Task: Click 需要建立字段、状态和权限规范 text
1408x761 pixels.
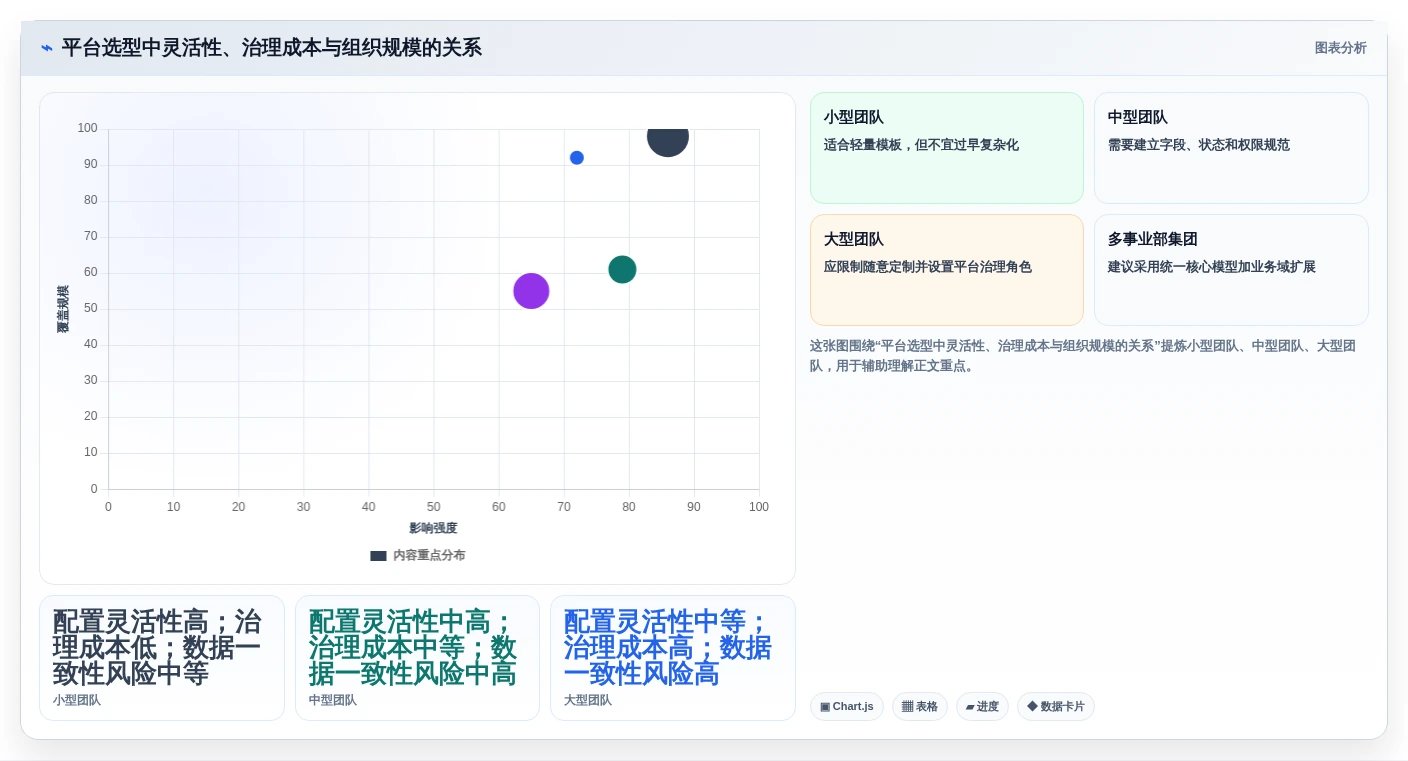Action: point(1199,145)
